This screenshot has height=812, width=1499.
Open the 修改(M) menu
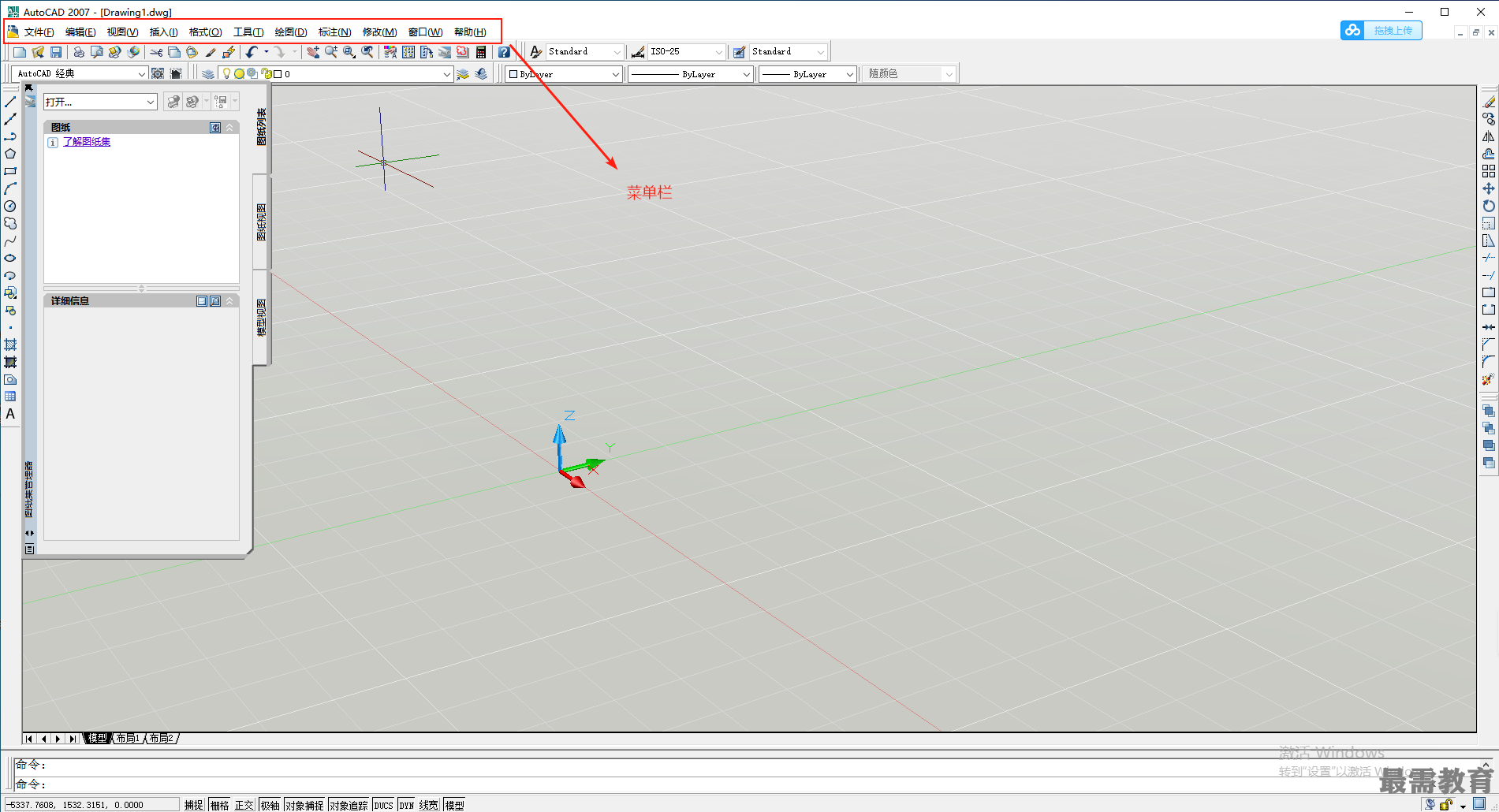pyautogui.click(x=379, y=32)
